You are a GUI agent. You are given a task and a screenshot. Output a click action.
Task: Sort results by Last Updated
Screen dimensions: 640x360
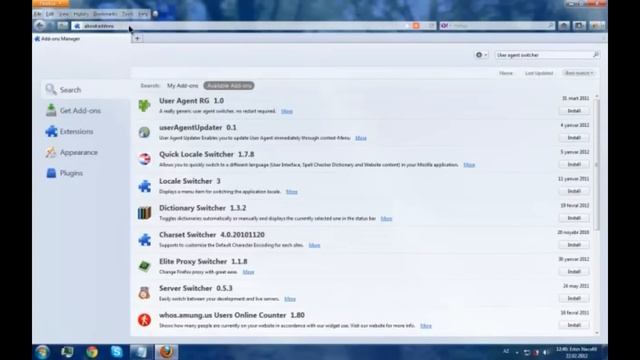tap(539, 73)
